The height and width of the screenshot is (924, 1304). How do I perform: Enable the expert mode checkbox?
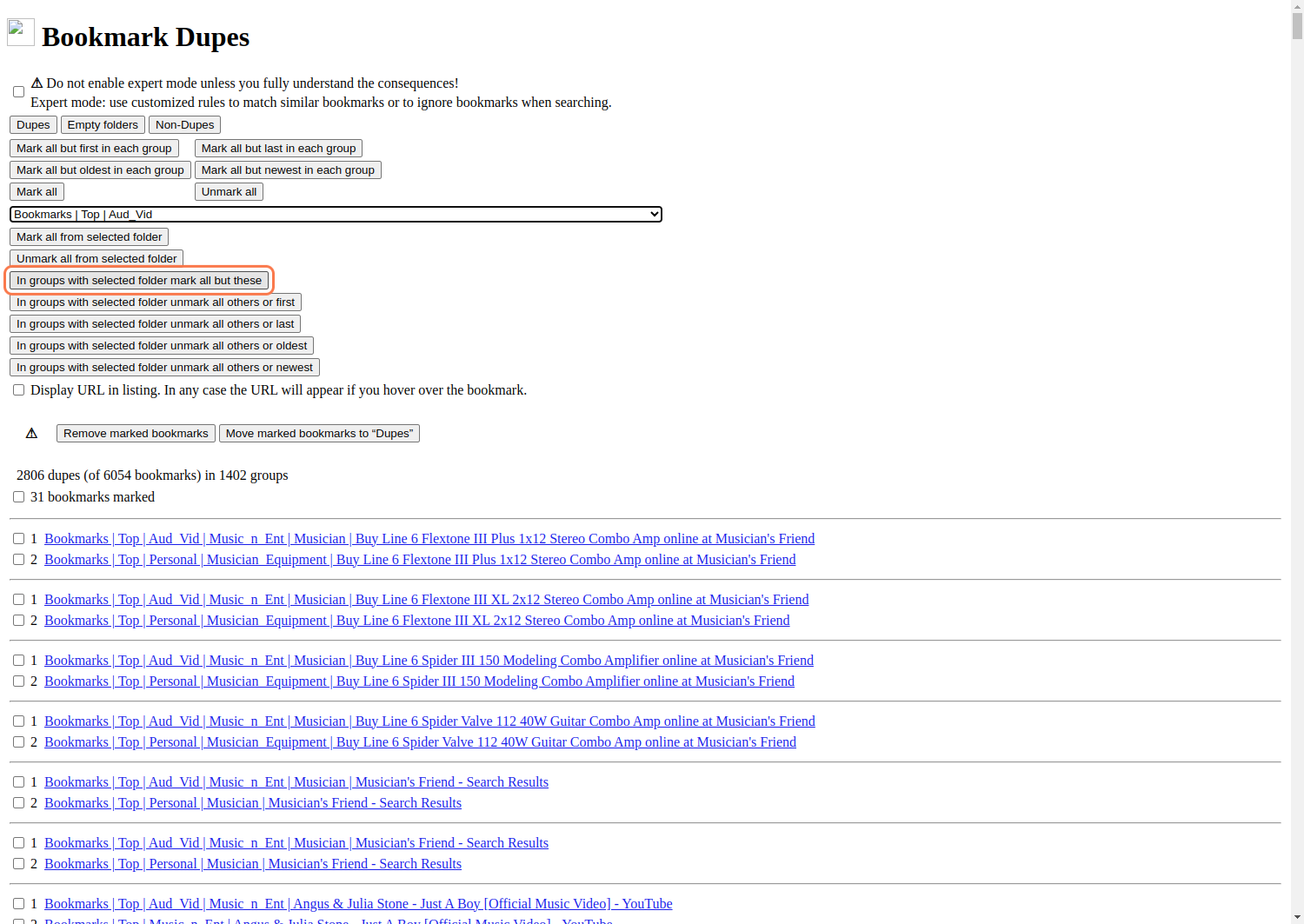pos(18,92)
